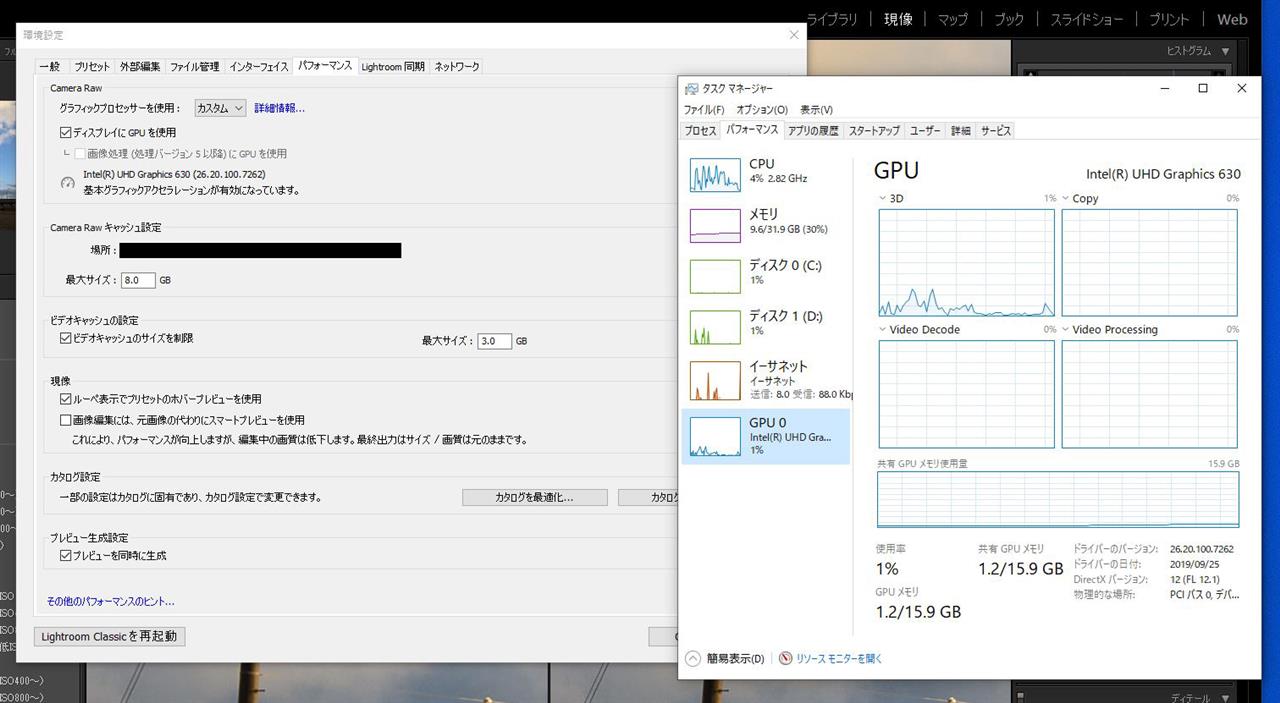Viewport: 1280px width, 703px height.
Task: Click the driver date 2019/09/25 value
Action: [1194, 564]
